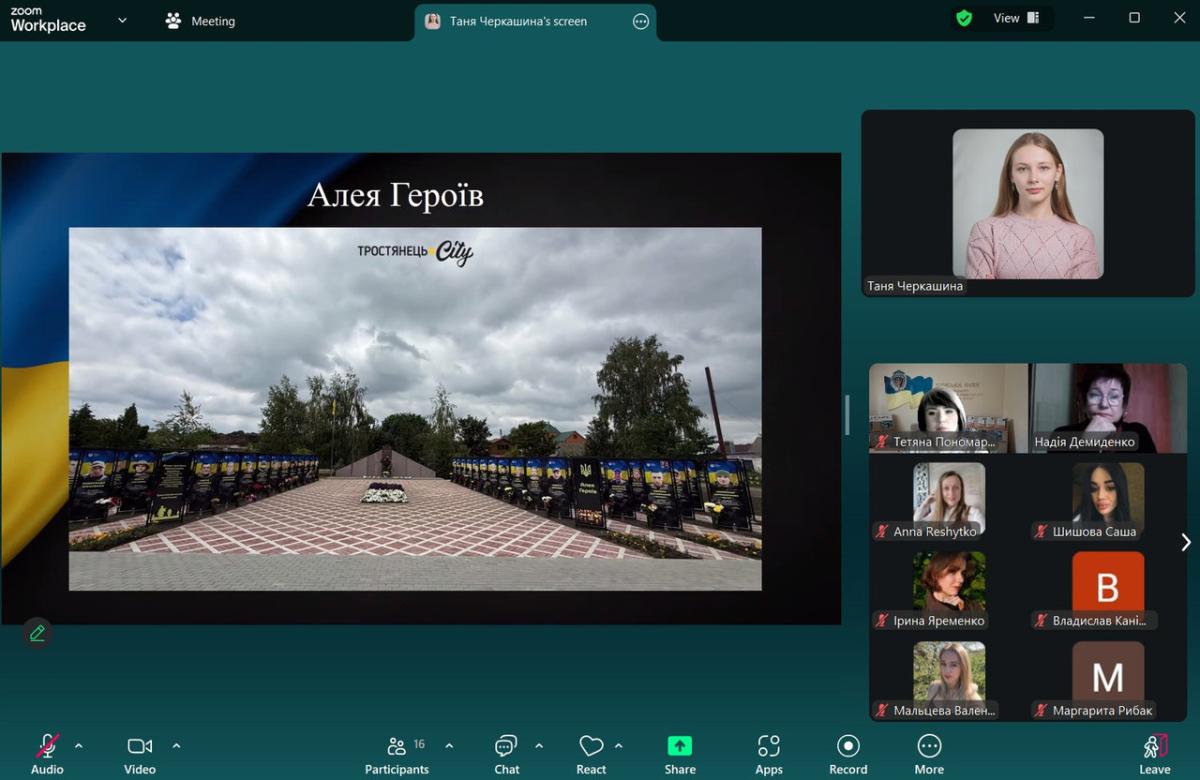Image resolution: width=1200 pixels, height=780 pixels.
Task: Open the Participants panel
Action: click(x=397, y=753)
